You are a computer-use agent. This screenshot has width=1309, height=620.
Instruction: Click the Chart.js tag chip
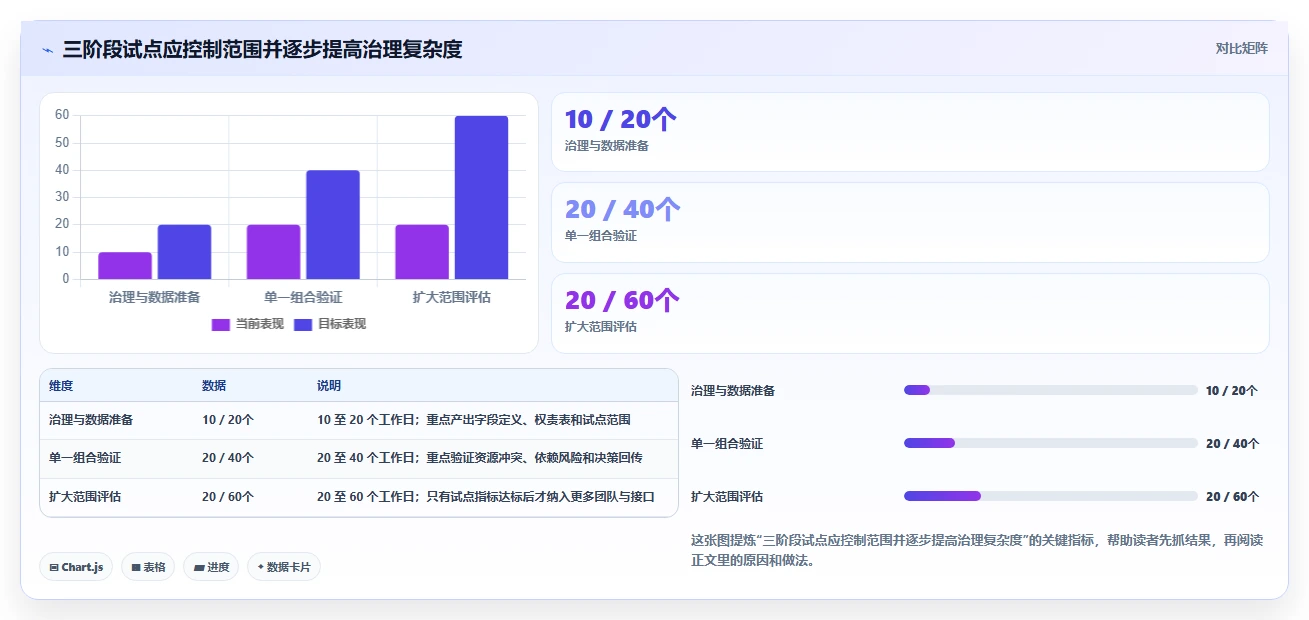[x=77, y=567]
